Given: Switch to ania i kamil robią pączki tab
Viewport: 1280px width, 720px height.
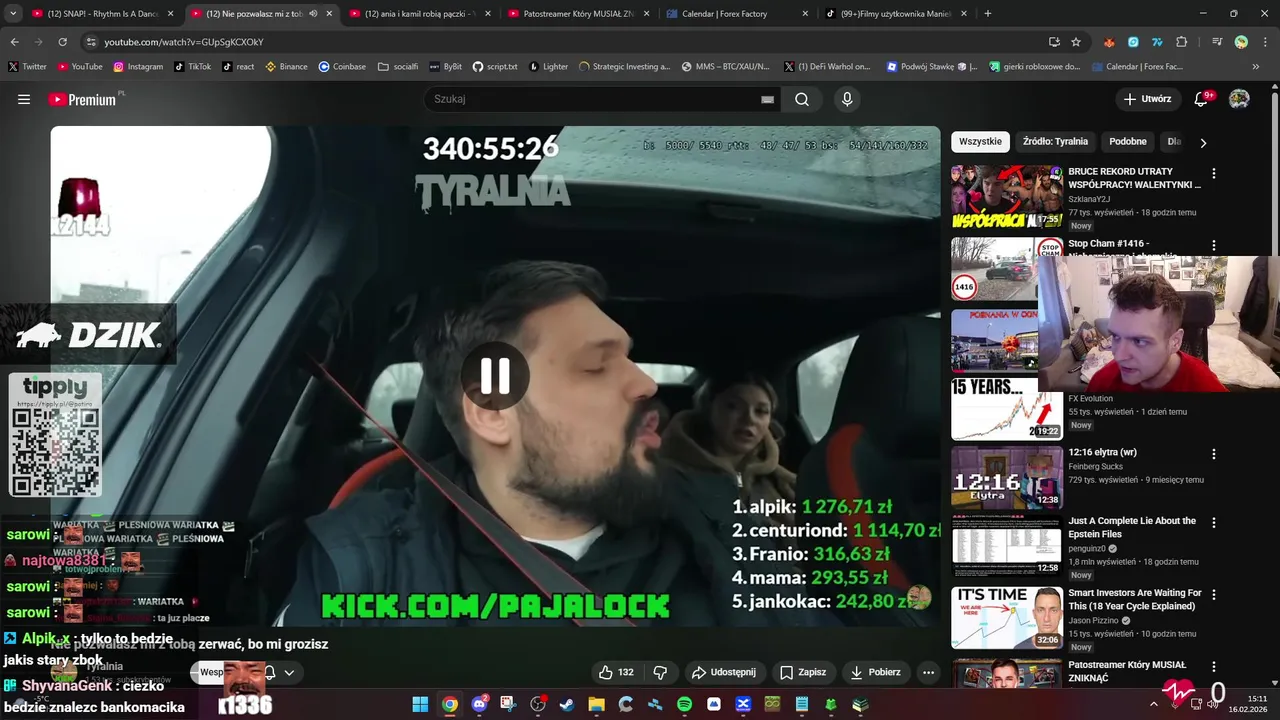Looking at the screenshot, I should [x=420, y=14].
